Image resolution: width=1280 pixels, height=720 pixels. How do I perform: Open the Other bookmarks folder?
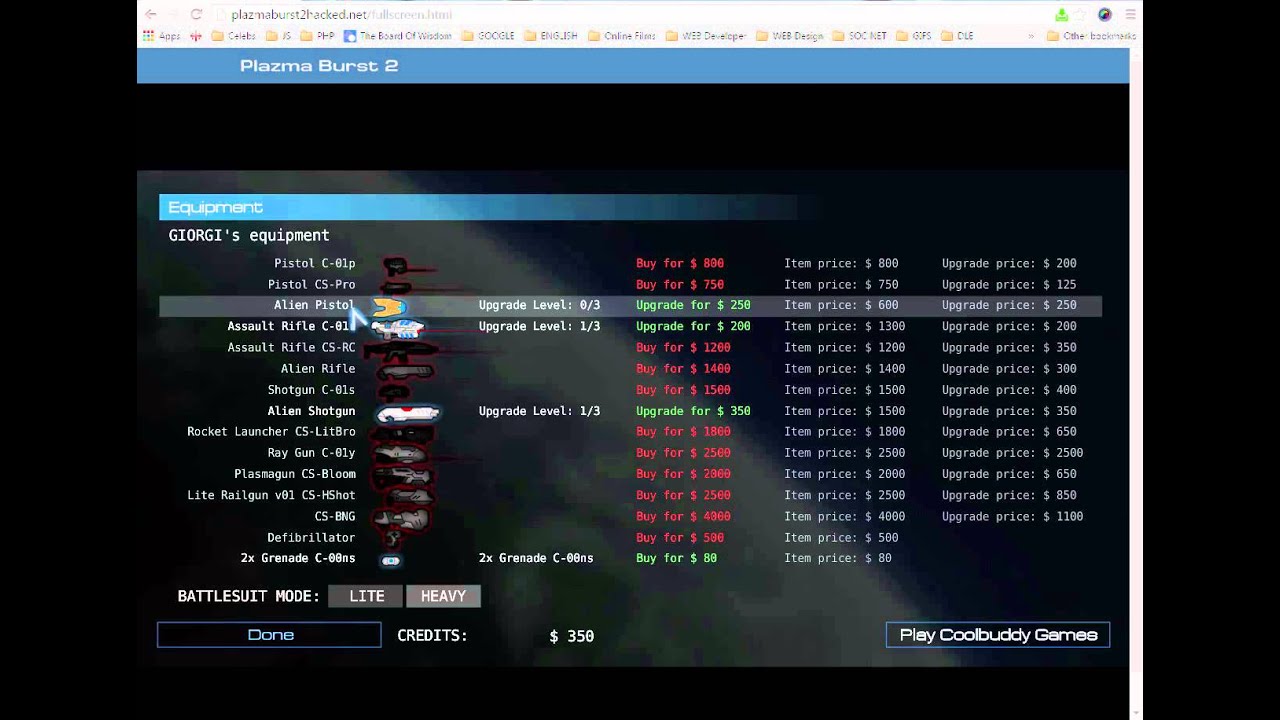[1091, 36]
